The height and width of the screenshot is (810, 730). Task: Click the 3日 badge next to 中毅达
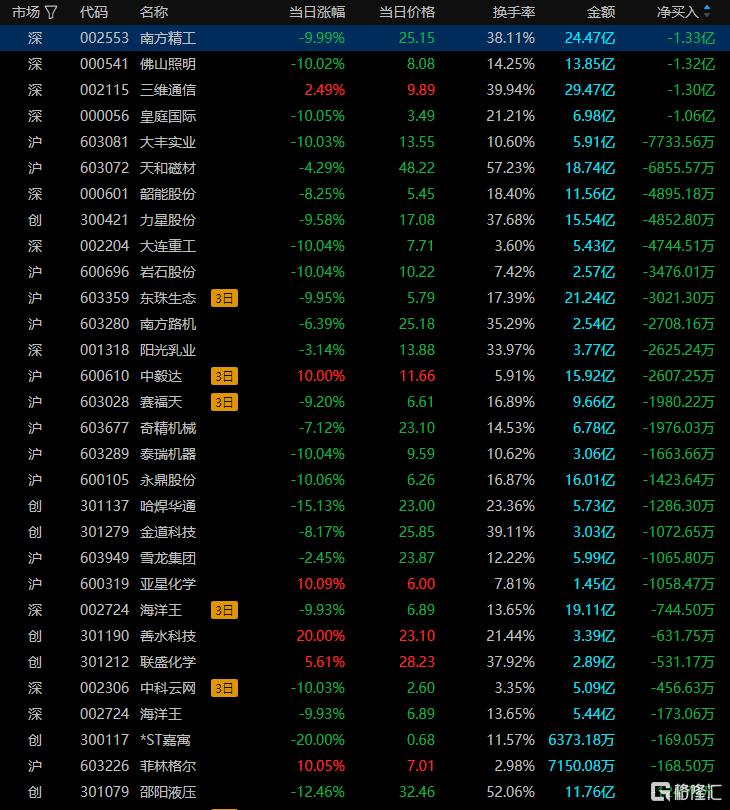pos(224,376)
